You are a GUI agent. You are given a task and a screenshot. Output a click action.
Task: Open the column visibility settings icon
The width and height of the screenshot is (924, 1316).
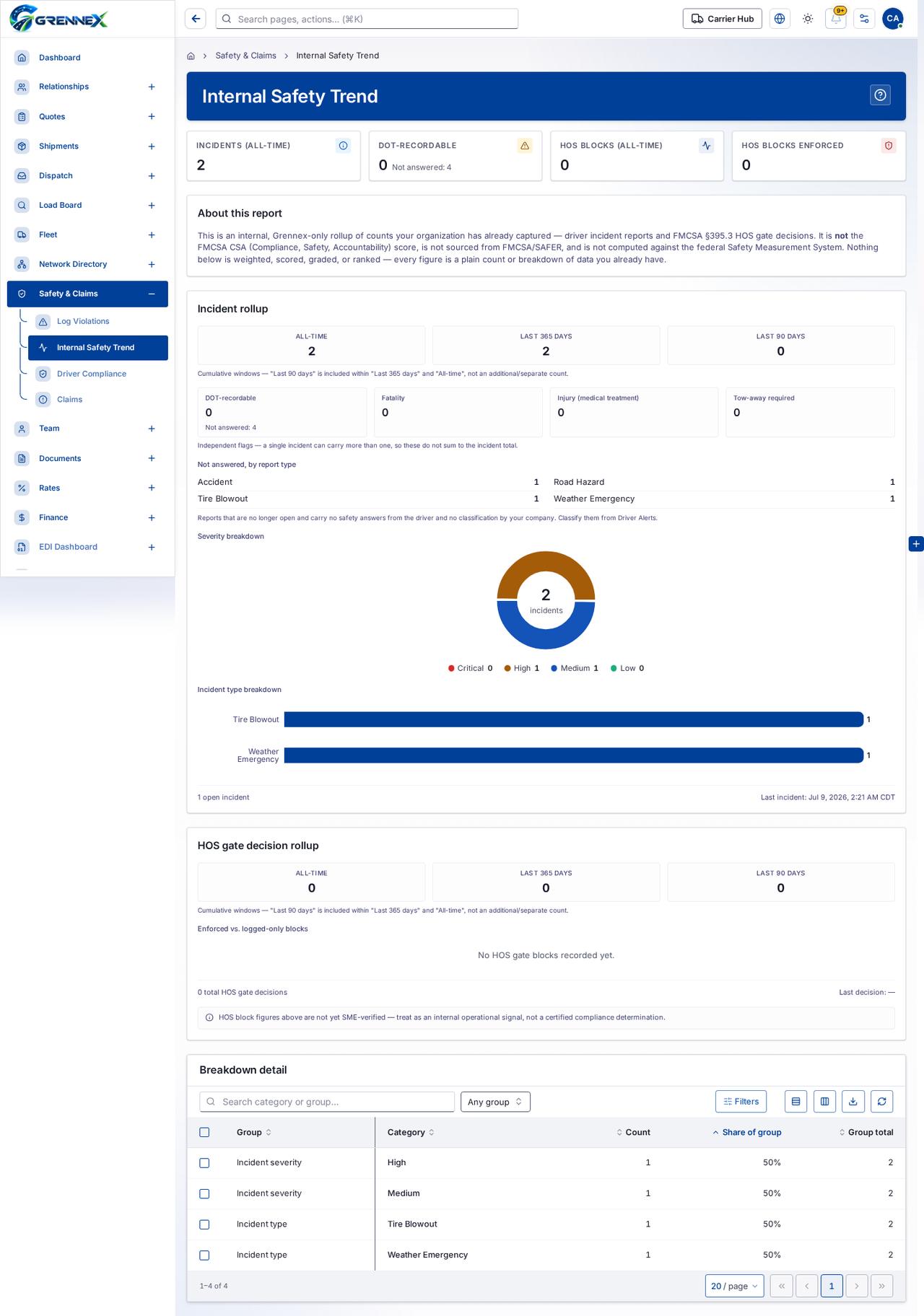tap(824, 1102)
